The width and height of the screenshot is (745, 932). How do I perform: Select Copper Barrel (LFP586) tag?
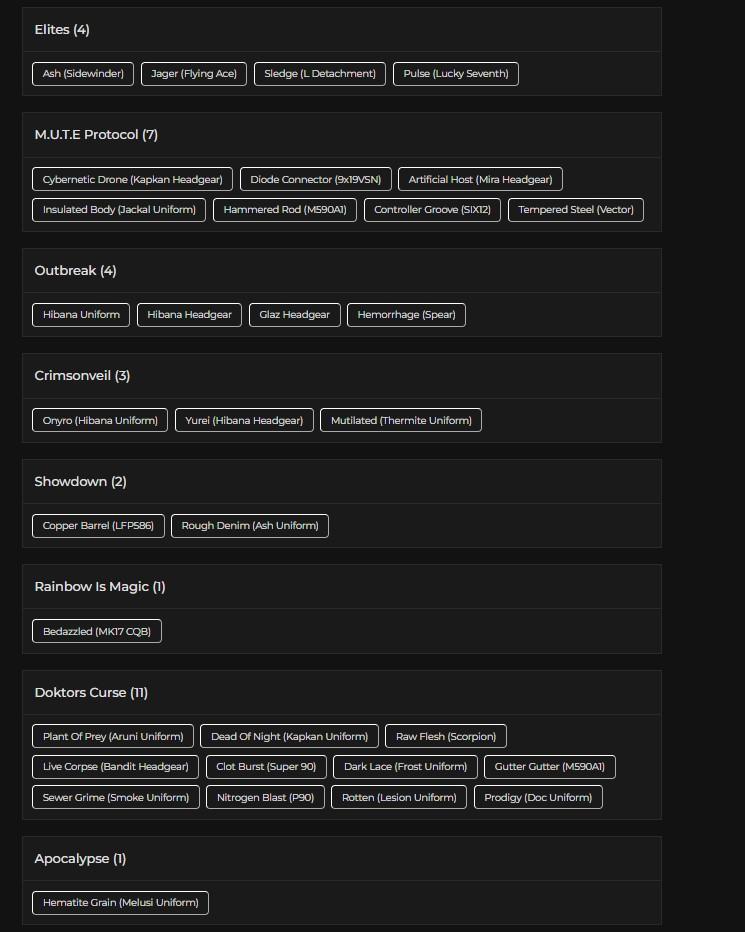tap(98, 526)
